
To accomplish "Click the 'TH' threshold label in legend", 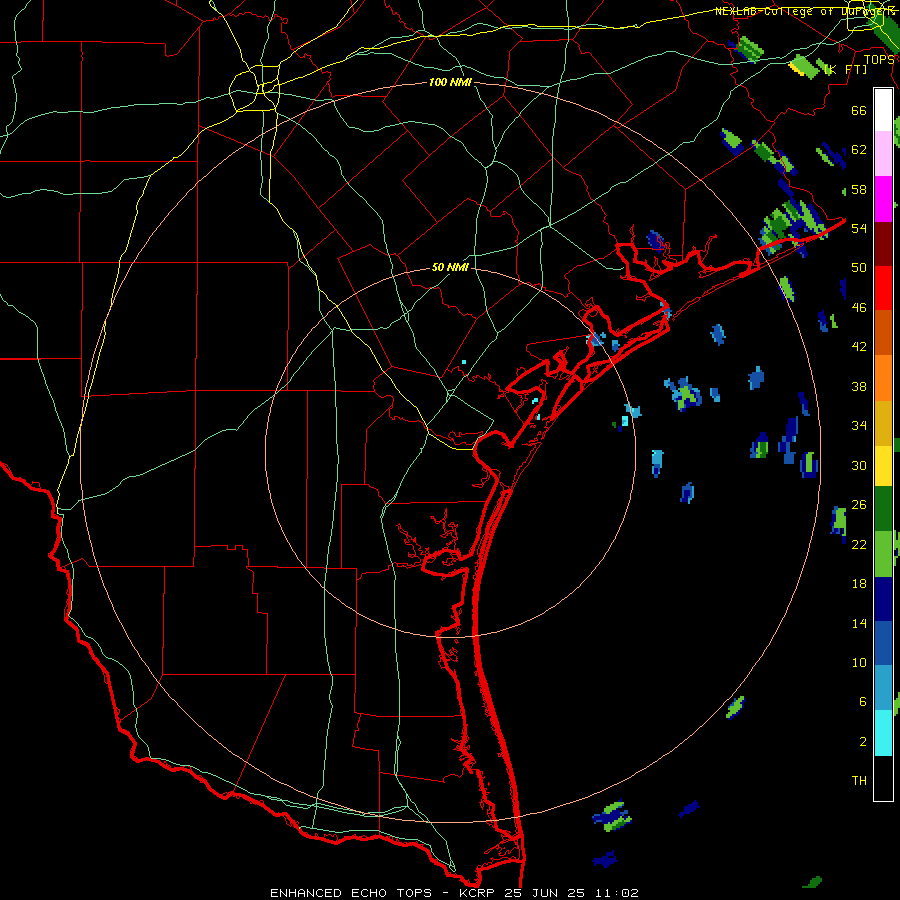I will pyautogui.click(x=859, y=781).
